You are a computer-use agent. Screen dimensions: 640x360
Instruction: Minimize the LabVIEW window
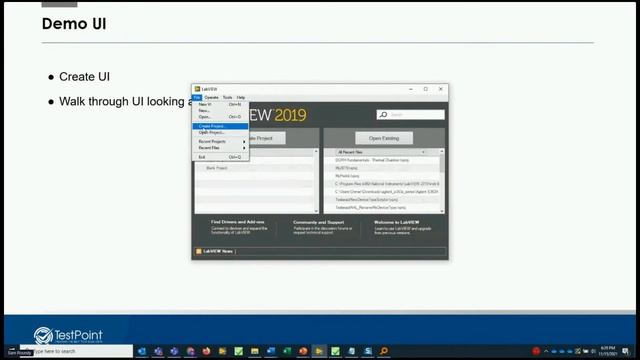click(411, 89)
